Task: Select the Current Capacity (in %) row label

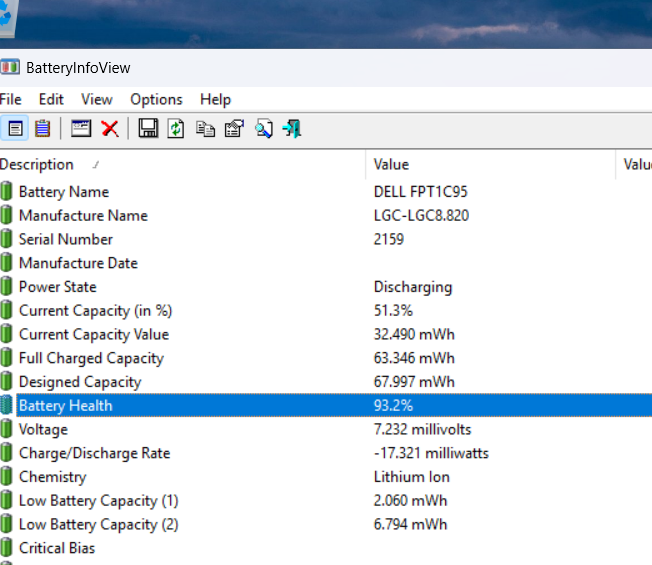Action: (x=96, y=311)
